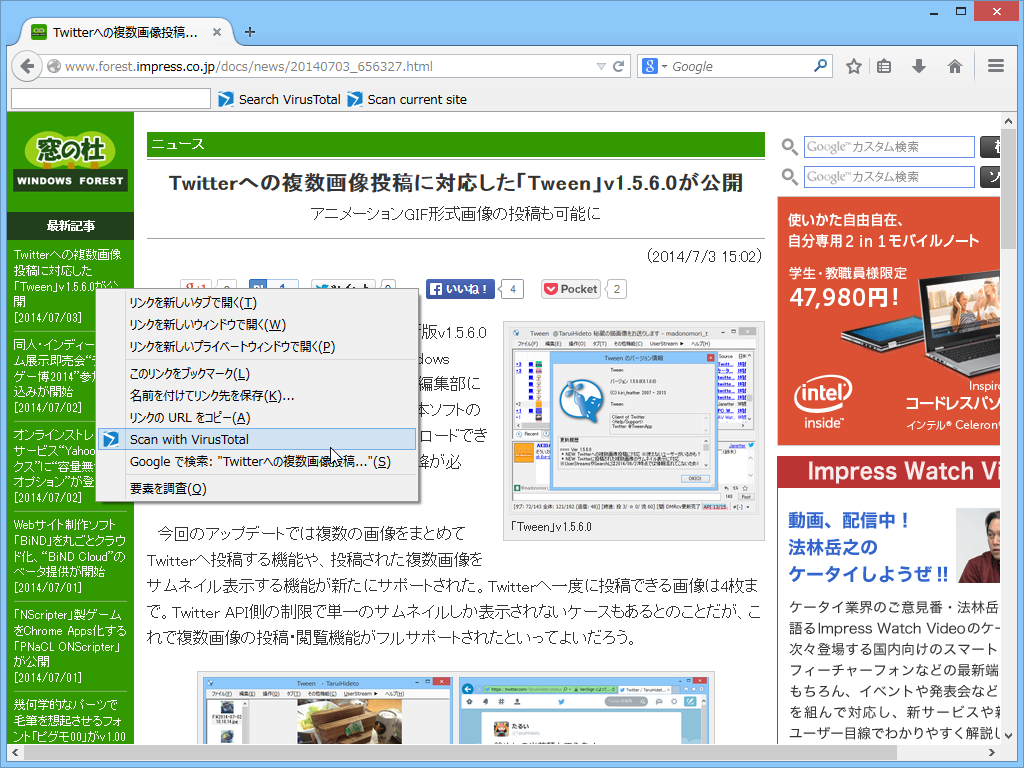Save the article with the Pocket button
This screenshot has width=1024, height=768.
tap(569, 289)
